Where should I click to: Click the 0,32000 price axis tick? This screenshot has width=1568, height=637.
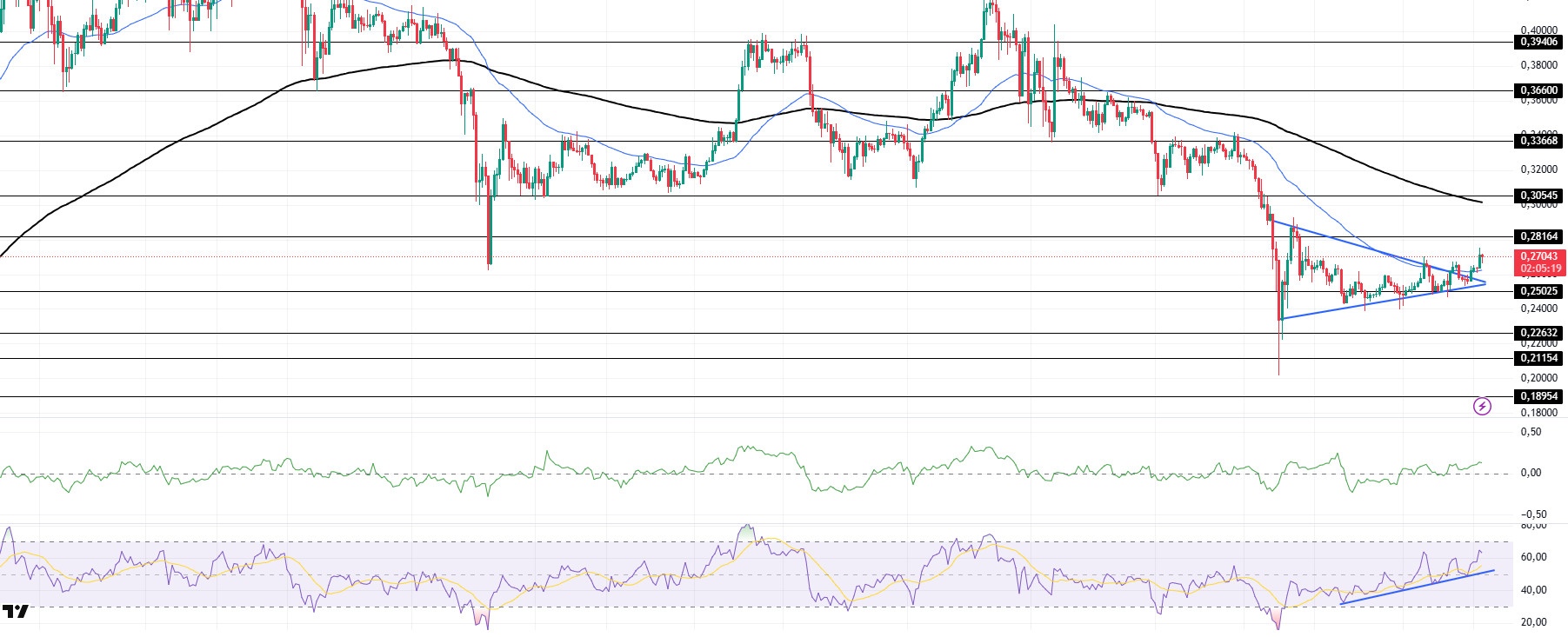tap(1538, 169)
